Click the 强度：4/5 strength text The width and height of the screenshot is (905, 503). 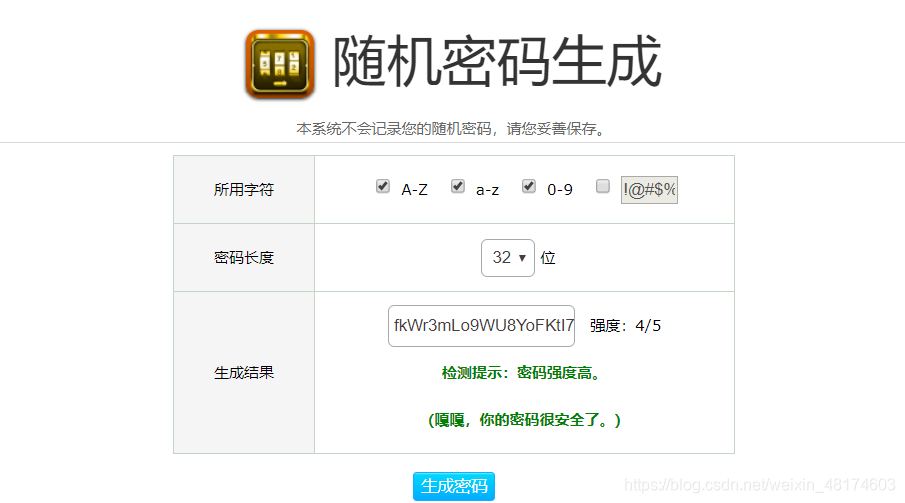click(625, 326)
